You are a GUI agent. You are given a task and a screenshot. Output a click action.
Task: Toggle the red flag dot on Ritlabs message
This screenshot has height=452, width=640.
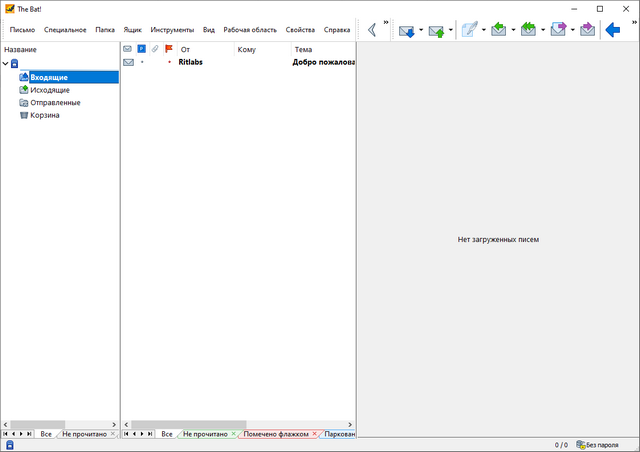169,62
